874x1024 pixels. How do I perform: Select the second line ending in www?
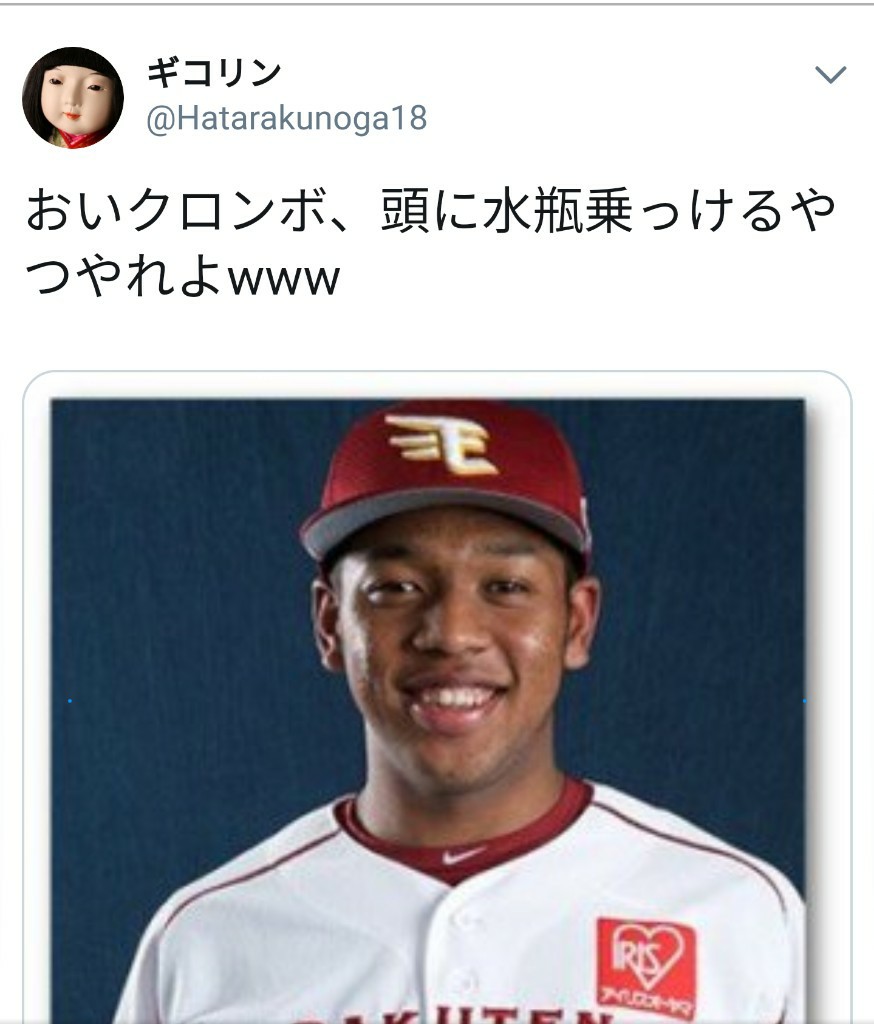(183, 276)
